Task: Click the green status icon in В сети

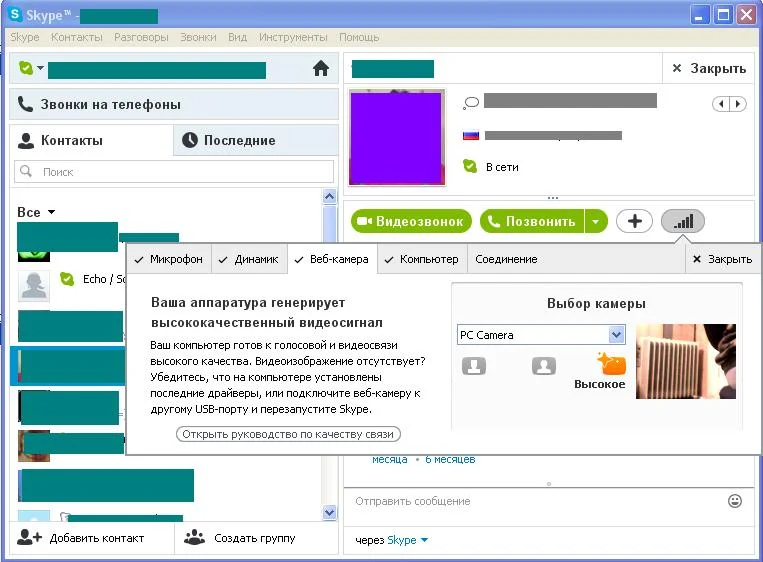Action: (470, 166)
